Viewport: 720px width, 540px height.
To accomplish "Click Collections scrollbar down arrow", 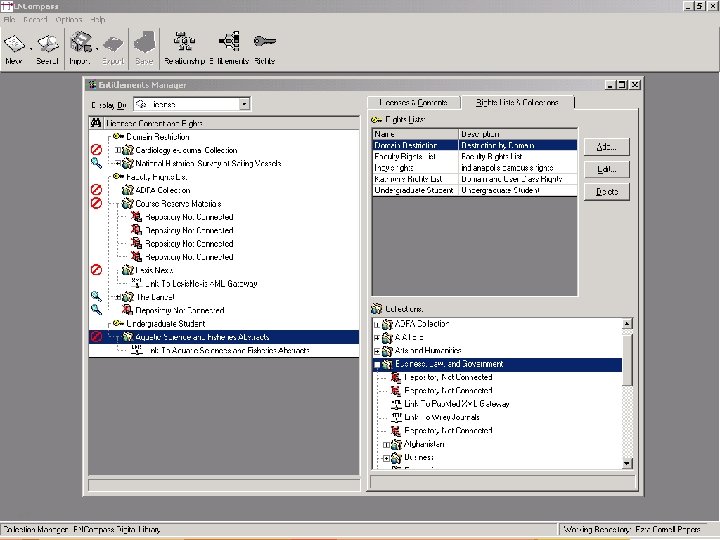I will coord(627,463).
